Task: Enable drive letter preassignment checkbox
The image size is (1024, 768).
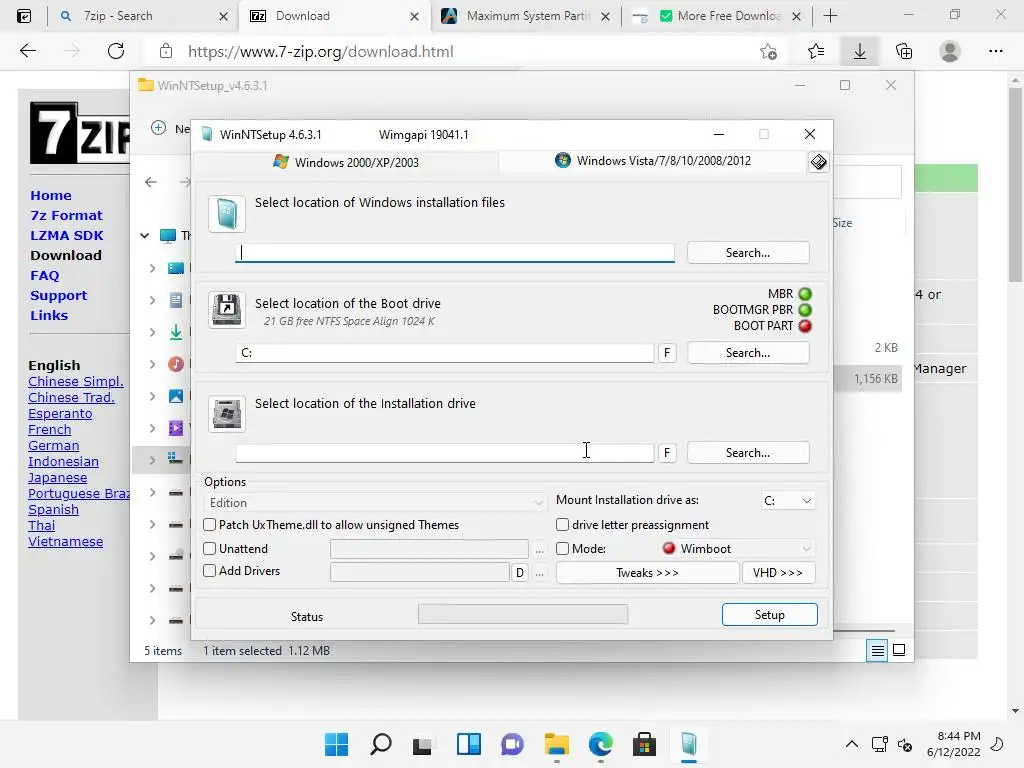Action: coord(562,525)
